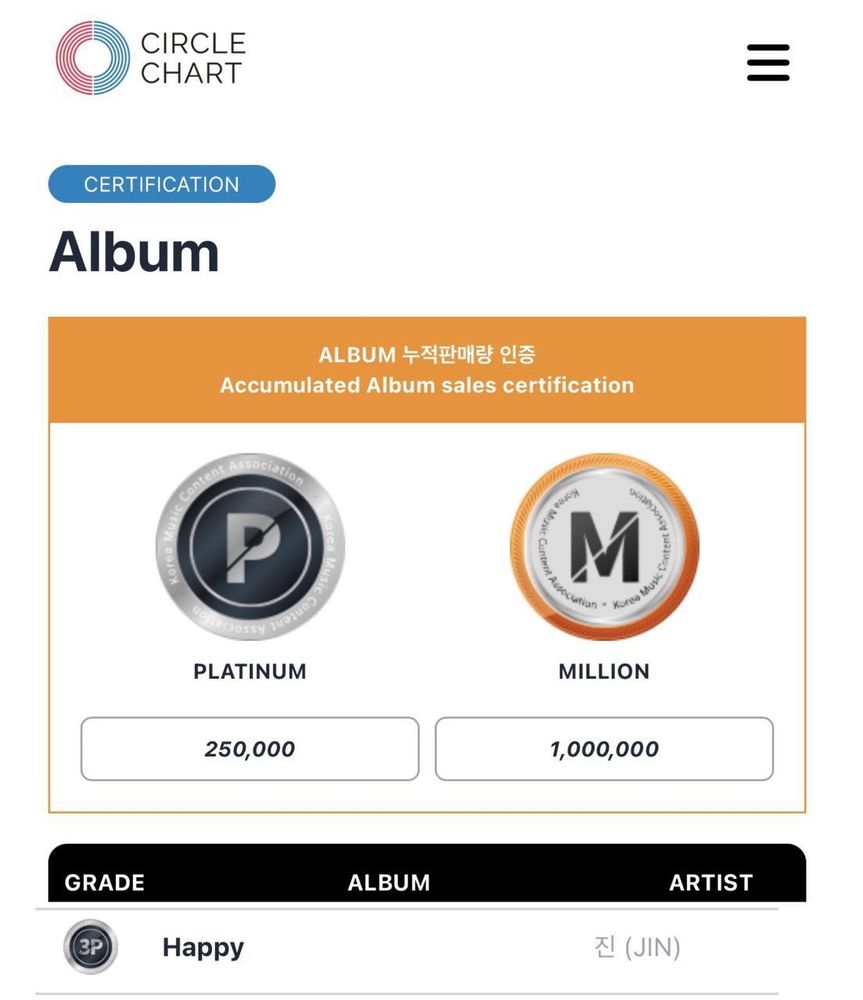The height and width of the screenshot is (1000, 863).
Task: Open the hamburger menu
Action: 768,62
